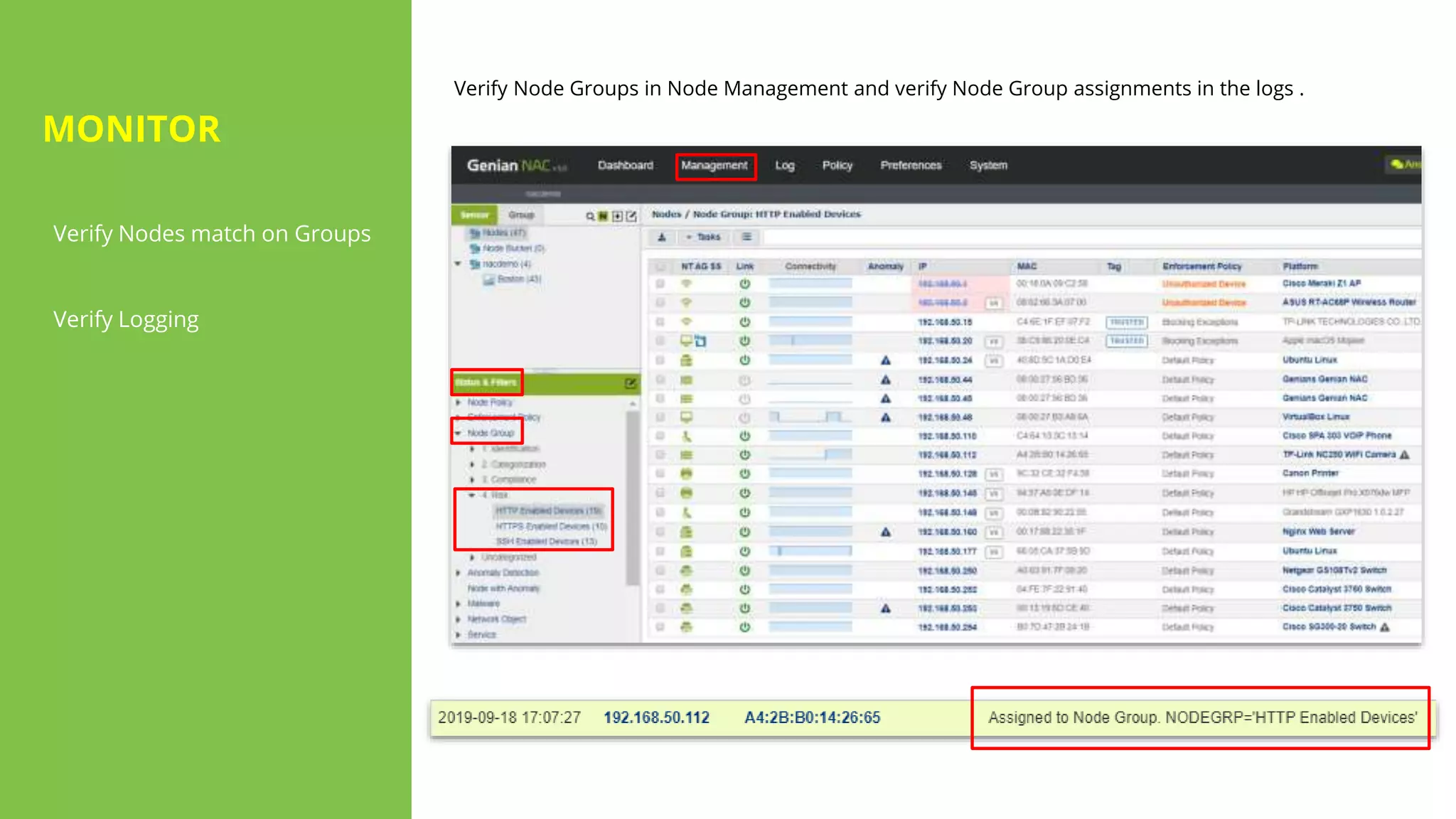Click the search magnifier icon in tree panel
The width and height of the screenshot is (1456, 819).
tap(590, 216)
